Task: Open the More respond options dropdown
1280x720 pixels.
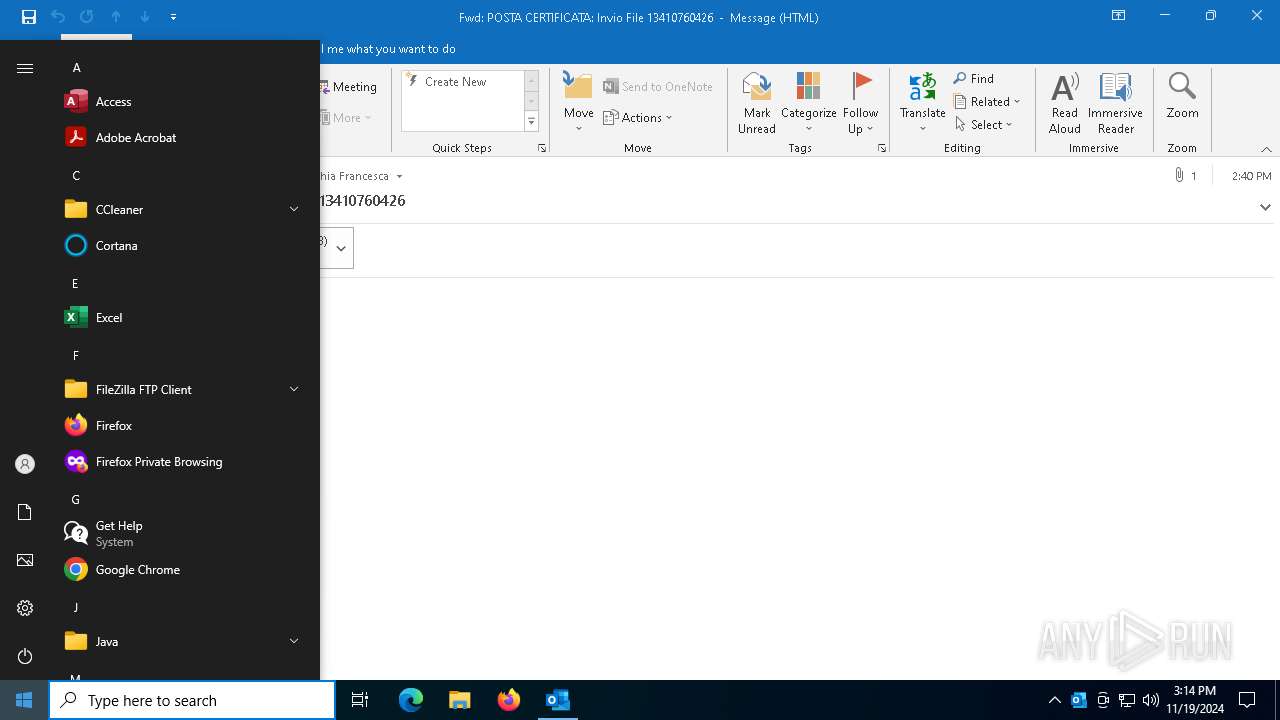Action: [x=347, y=117]
